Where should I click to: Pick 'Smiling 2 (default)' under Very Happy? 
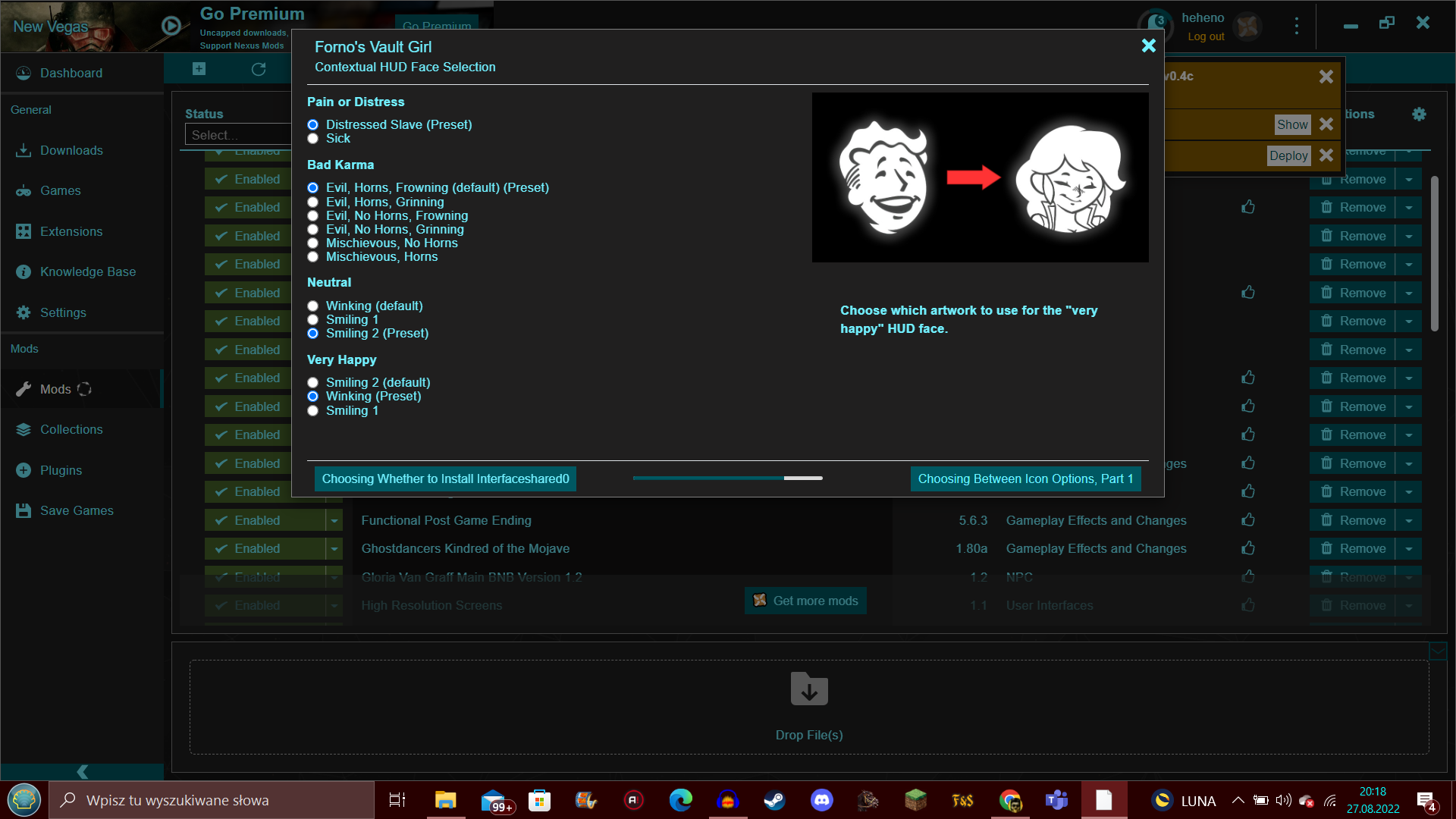pyautogui.click(x=312, y=383)
